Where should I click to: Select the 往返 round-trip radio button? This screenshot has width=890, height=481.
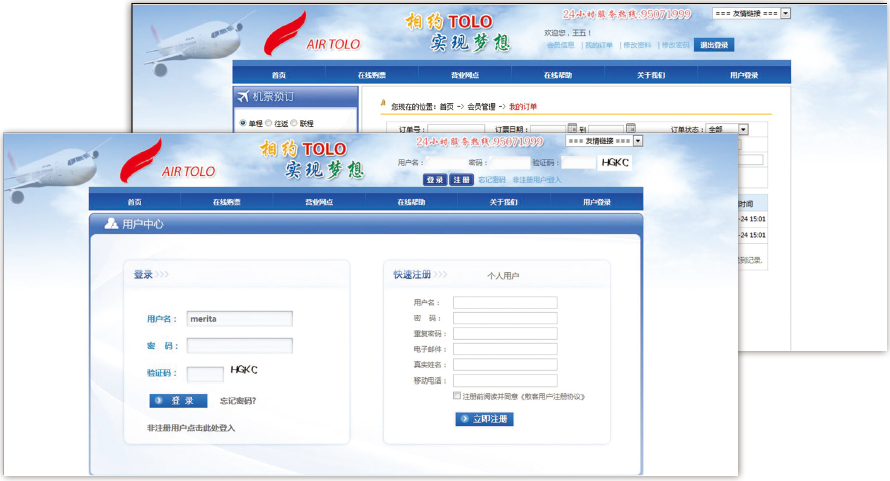point(268,123)
